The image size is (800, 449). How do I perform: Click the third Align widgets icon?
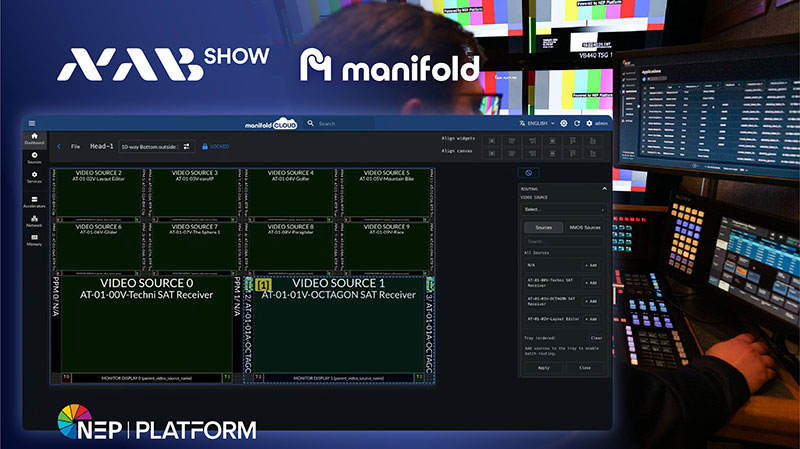coord(532,141)
